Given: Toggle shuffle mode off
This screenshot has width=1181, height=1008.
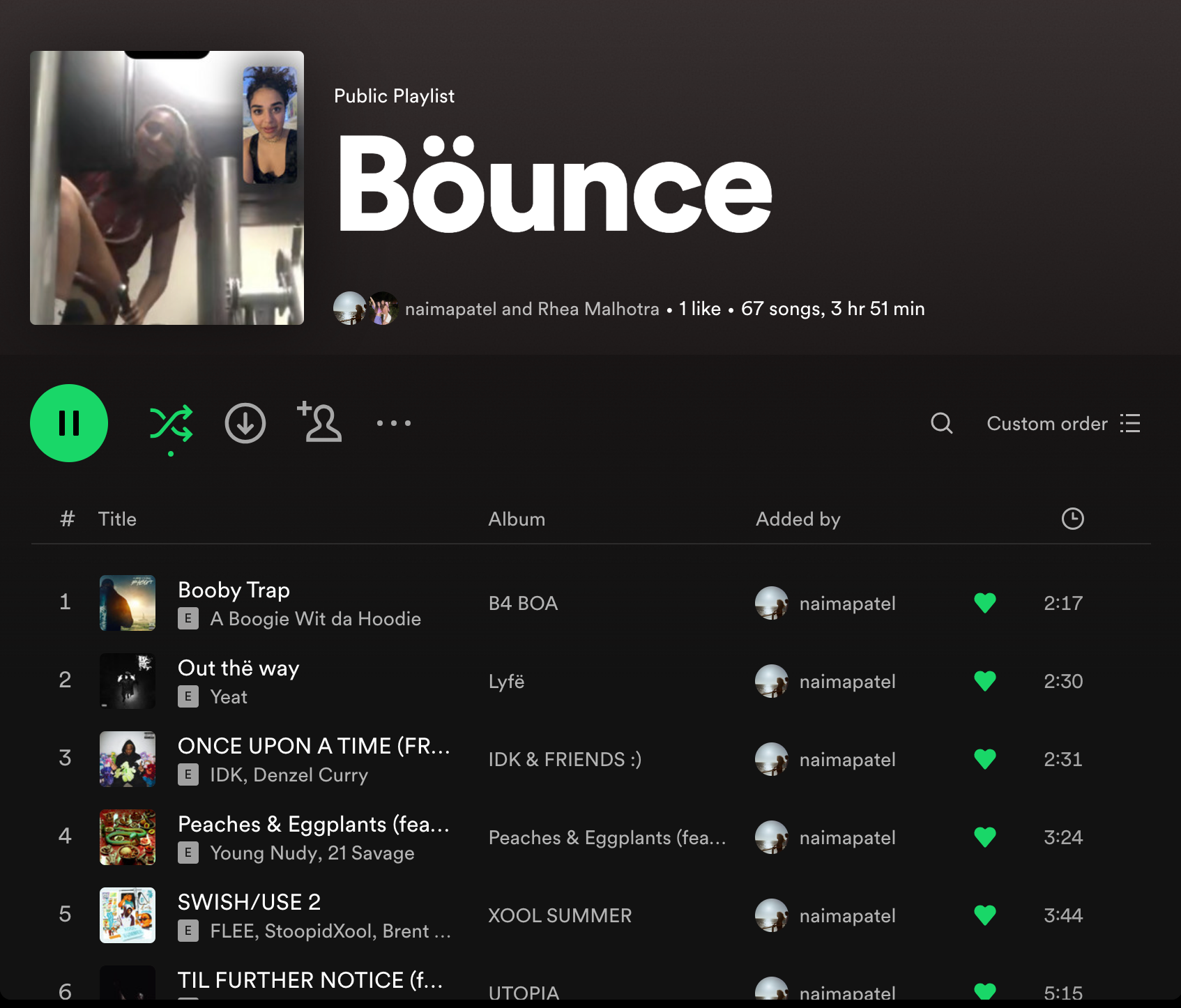Looking at the screenshot, I should 171,423.
